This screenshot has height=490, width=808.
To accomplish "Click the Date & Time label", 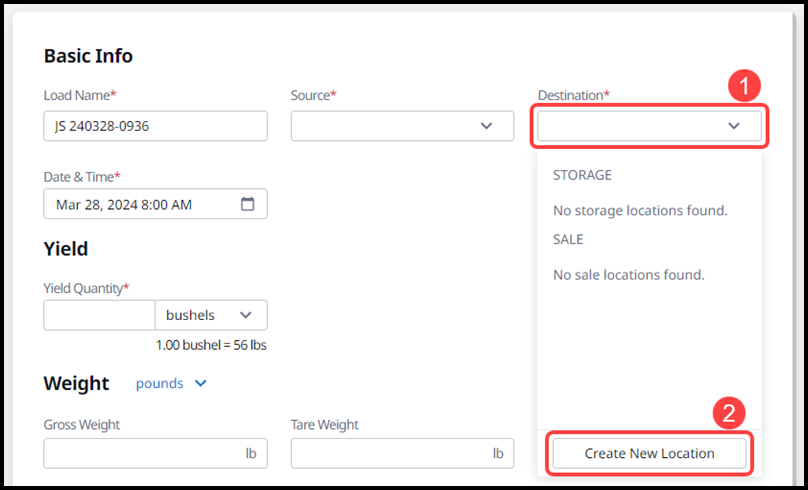I will [82, 177].
